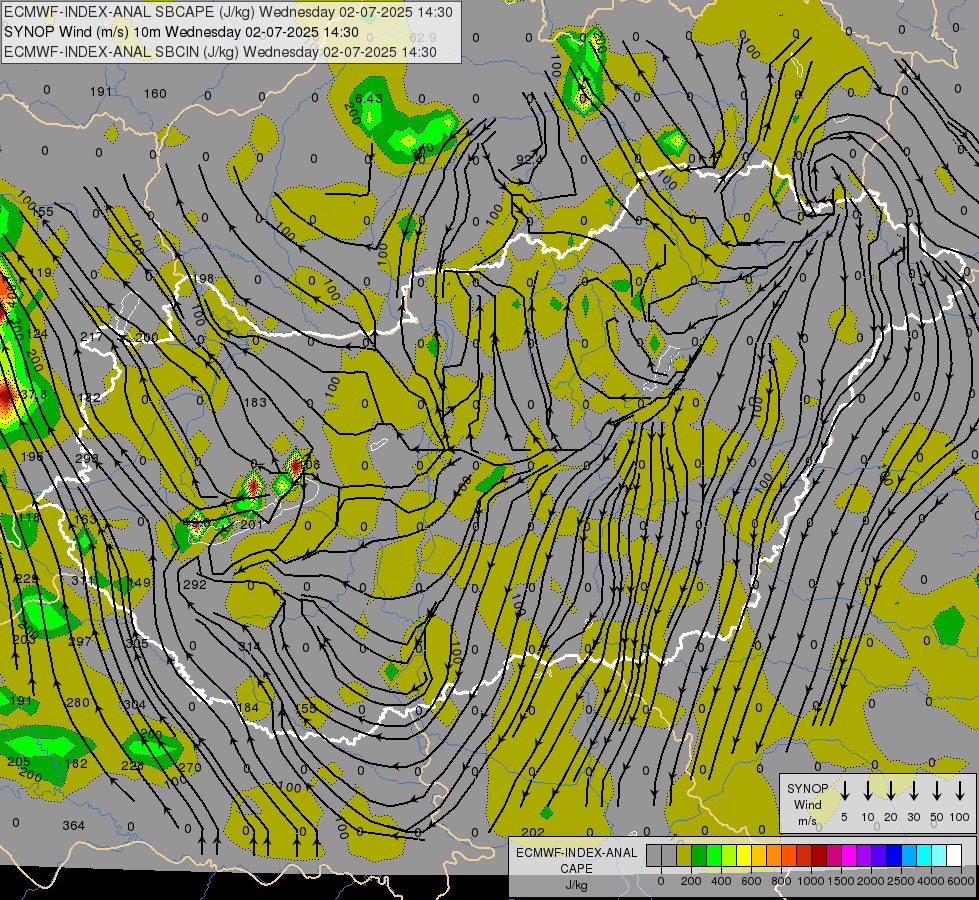Image resolution: width=979 pixels, height=900 pixels.
Task: Click the 643 value on the map
Action: [369, 98]
